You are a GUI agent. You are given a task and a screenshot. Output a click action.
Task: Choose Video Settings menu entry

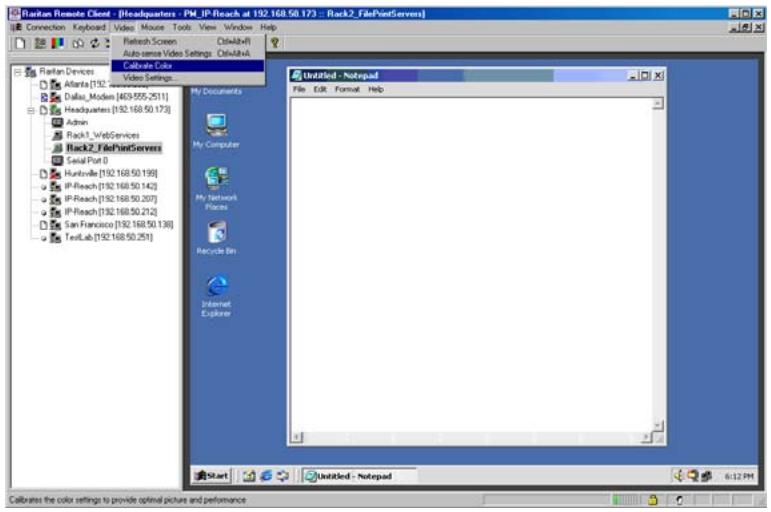[x=188, y=78]
